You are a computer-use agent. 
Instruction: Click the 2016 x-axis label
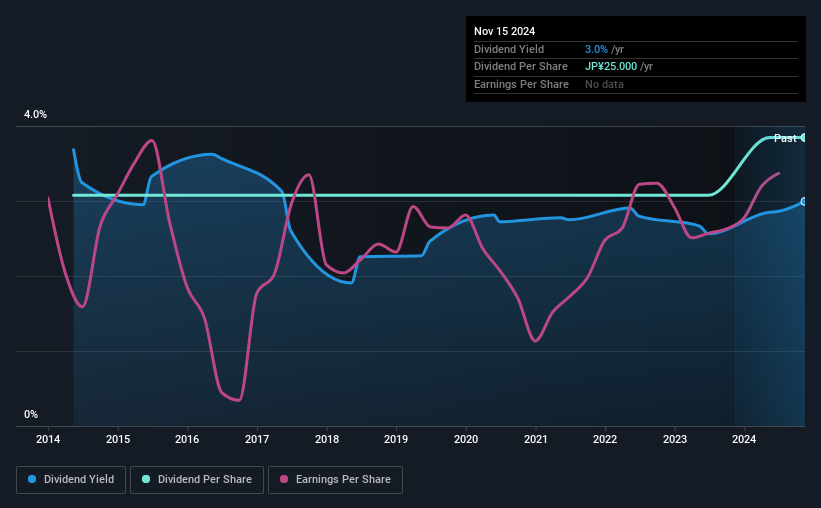click(187, 439)
